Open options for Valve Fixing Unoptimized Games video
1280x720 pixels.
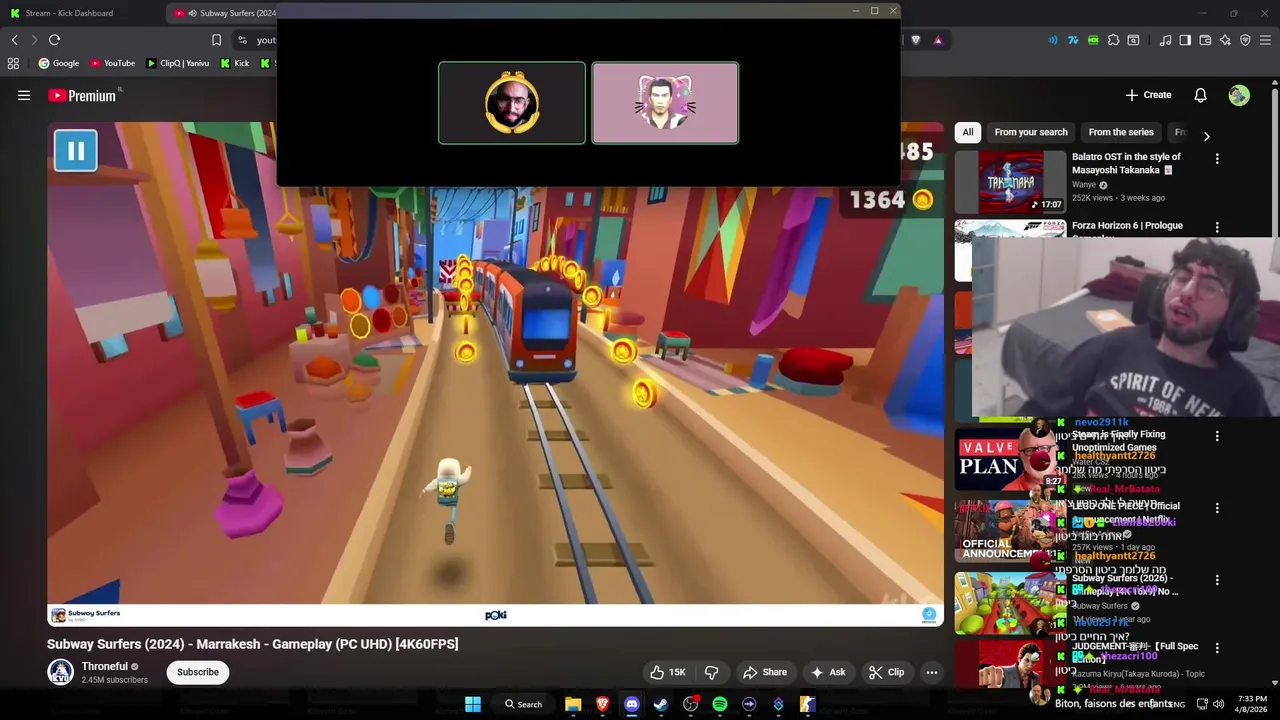(x=1217, y=436)
